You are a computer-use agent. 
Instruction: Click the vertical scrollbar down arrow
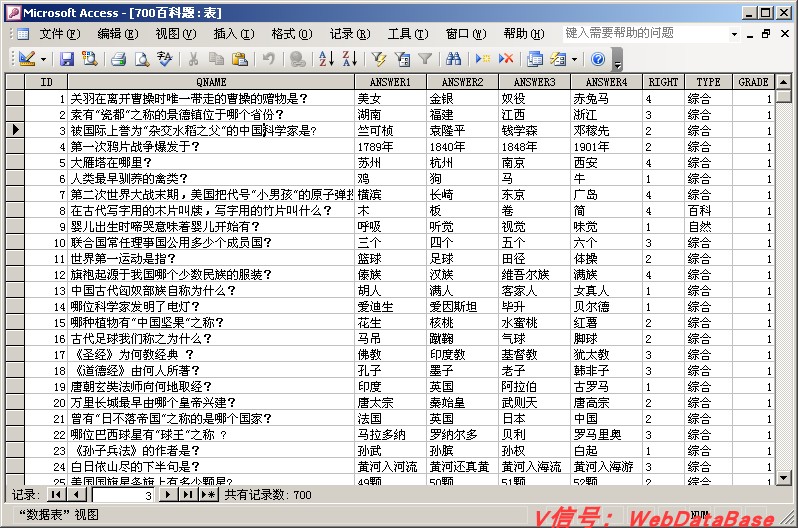click(783, 478)
